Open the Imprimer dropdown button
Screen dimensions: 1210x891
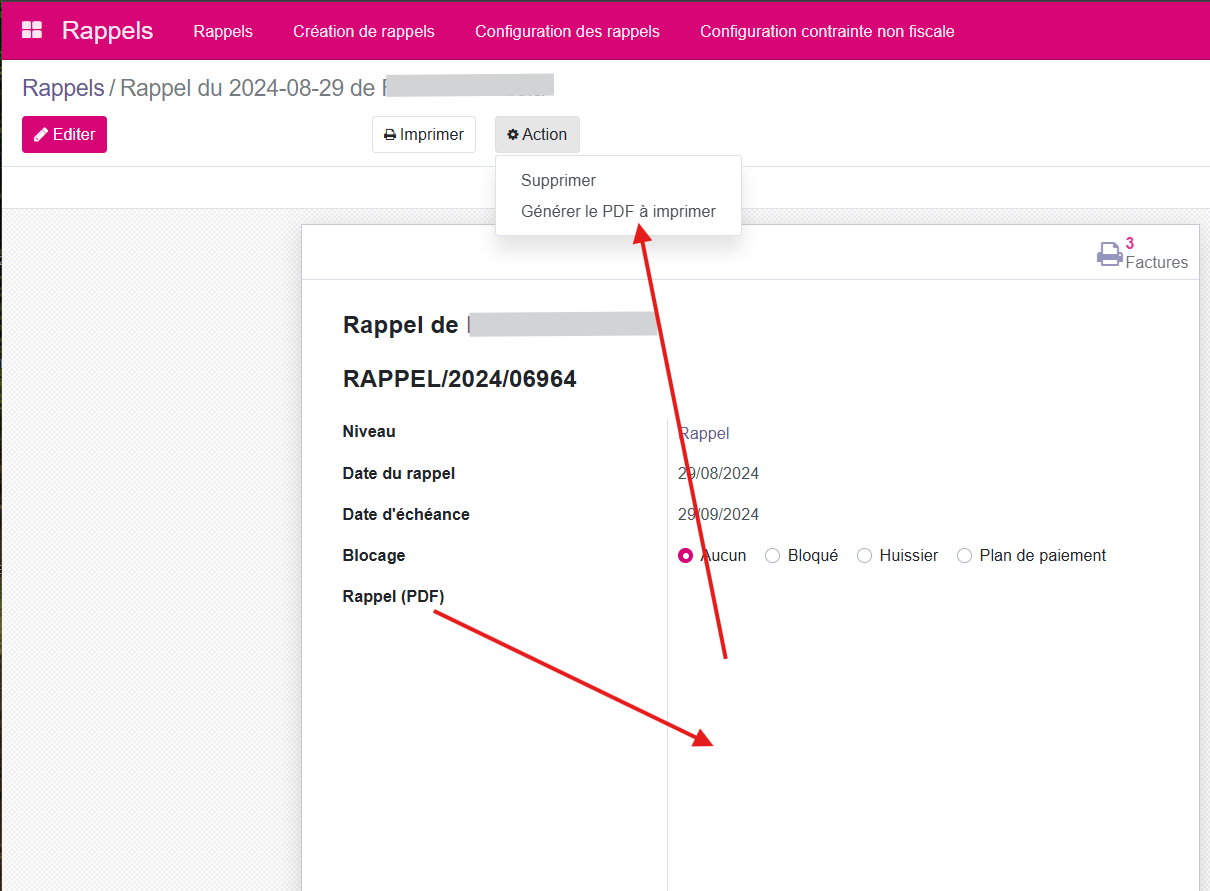424,135
